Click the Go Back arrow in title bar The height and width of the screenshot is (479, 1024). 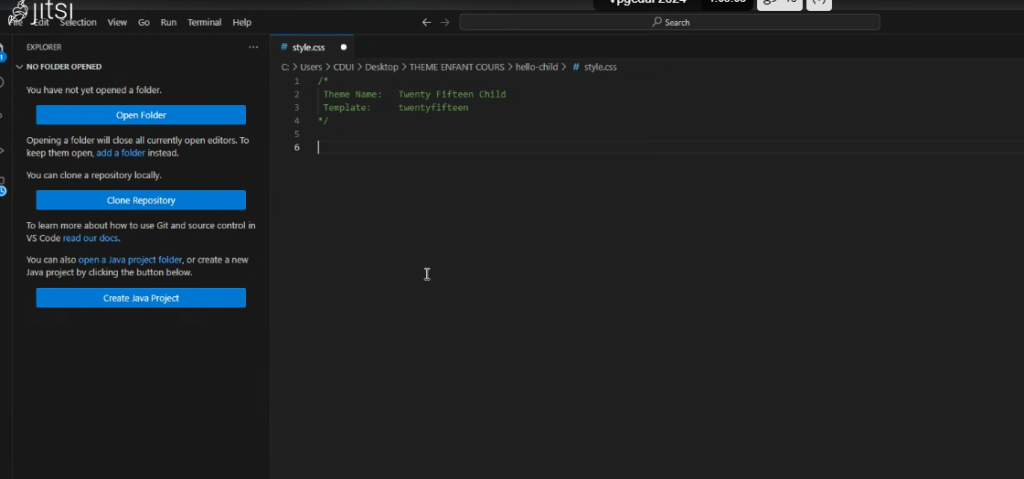pos(426,22)
